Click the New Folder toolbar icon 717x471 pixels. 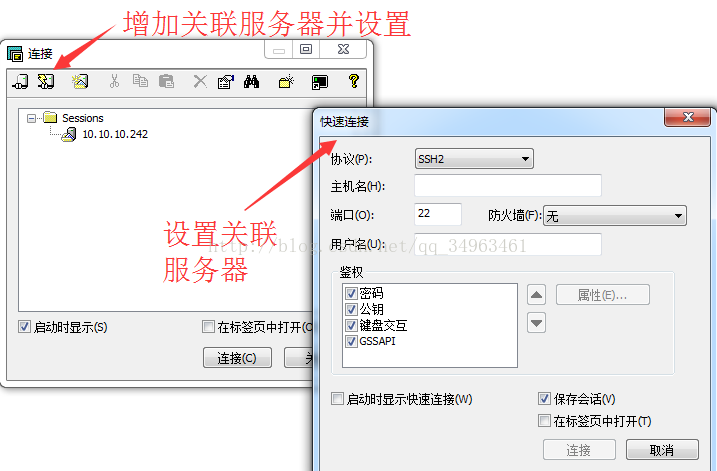pos(286,82)
